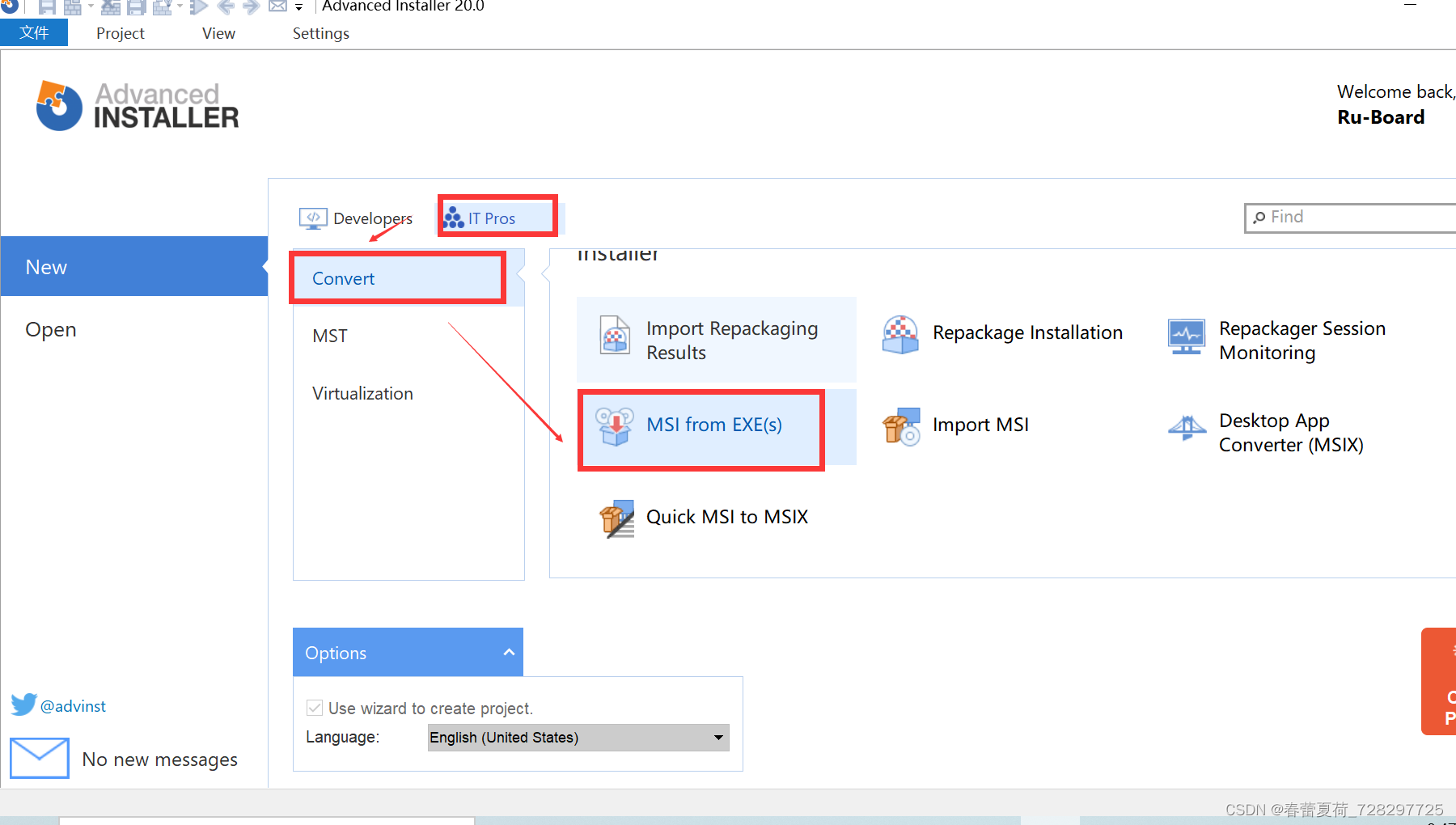The image size is (1456, 825).
Task: Click the MSI from EXE(s) icon
Action: [x=615, y=426]
